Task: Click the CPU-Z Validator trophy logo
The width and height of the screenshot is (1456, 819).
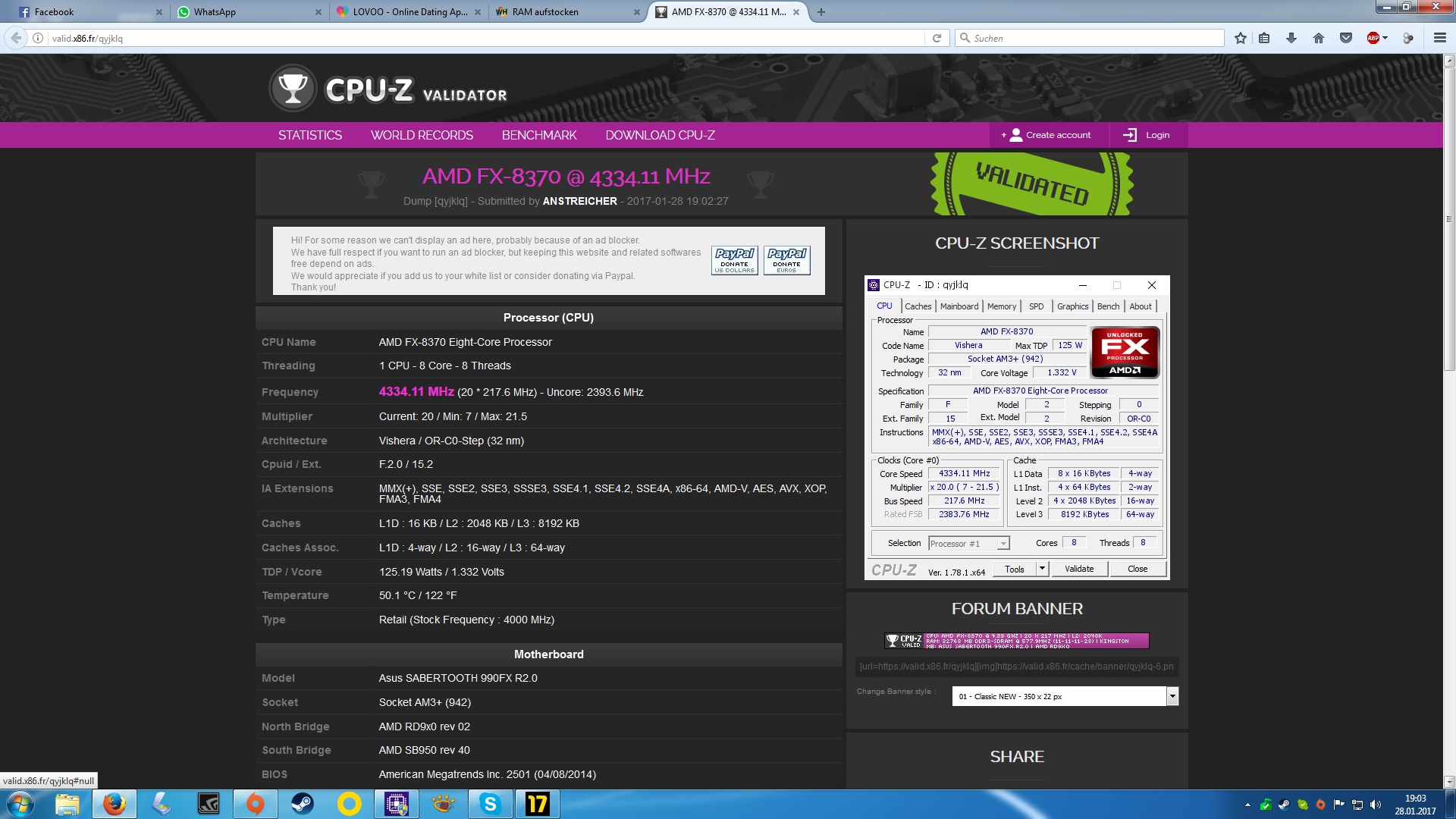Action: pyautogui.click(x=293, y=89)
